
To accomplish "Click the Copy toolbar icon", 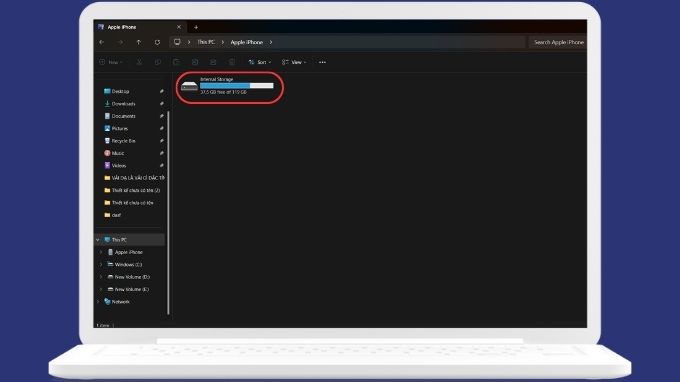I will pos(158,62).
